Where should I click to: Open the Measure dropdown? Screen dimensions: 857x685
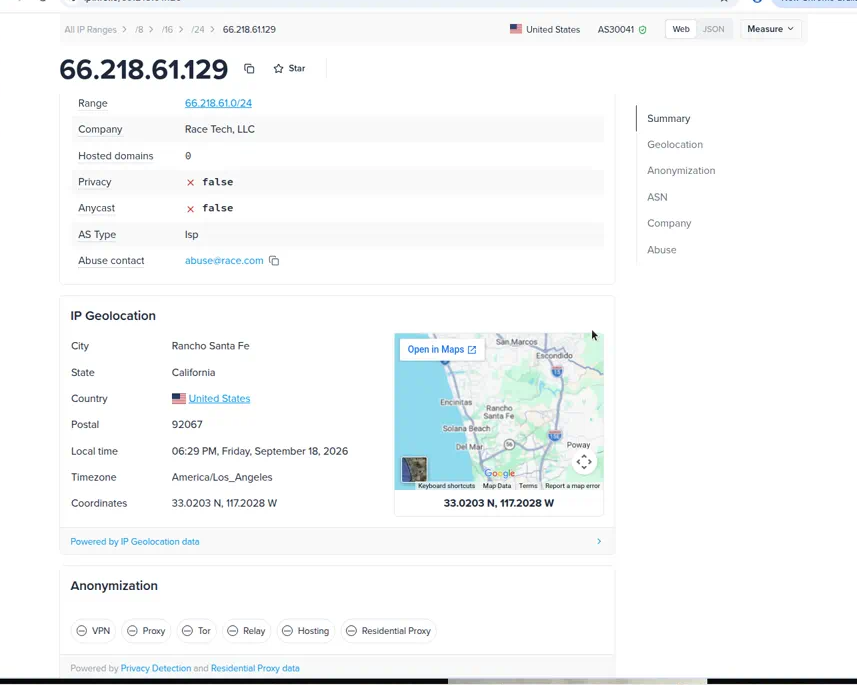point(771,29)
